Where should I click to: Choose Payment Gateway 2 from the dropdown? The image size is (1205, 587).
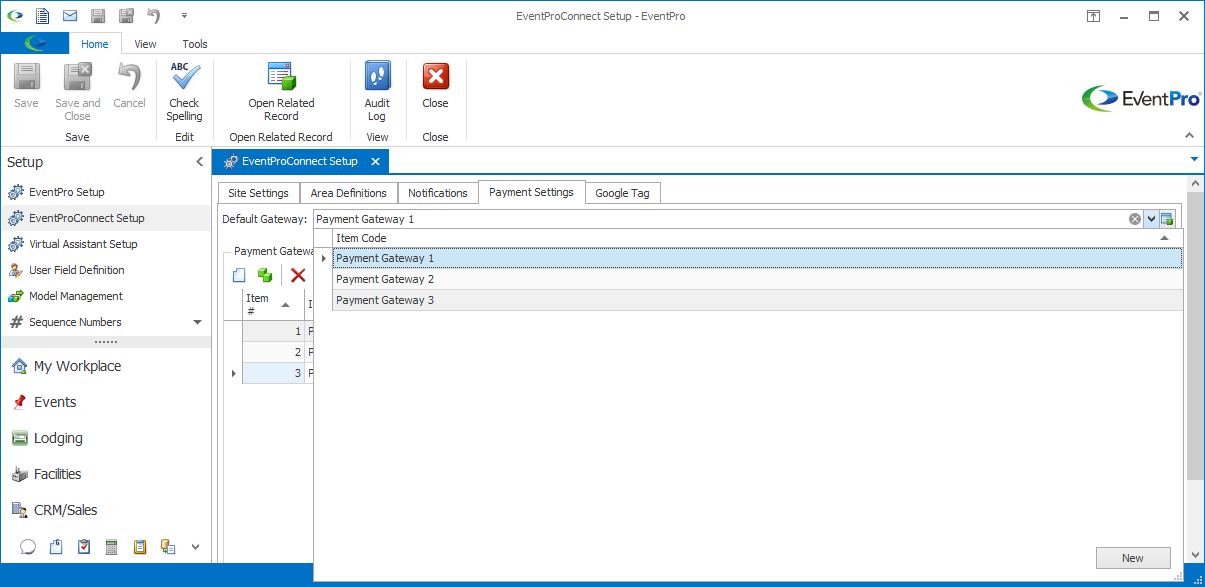point(757,279)
